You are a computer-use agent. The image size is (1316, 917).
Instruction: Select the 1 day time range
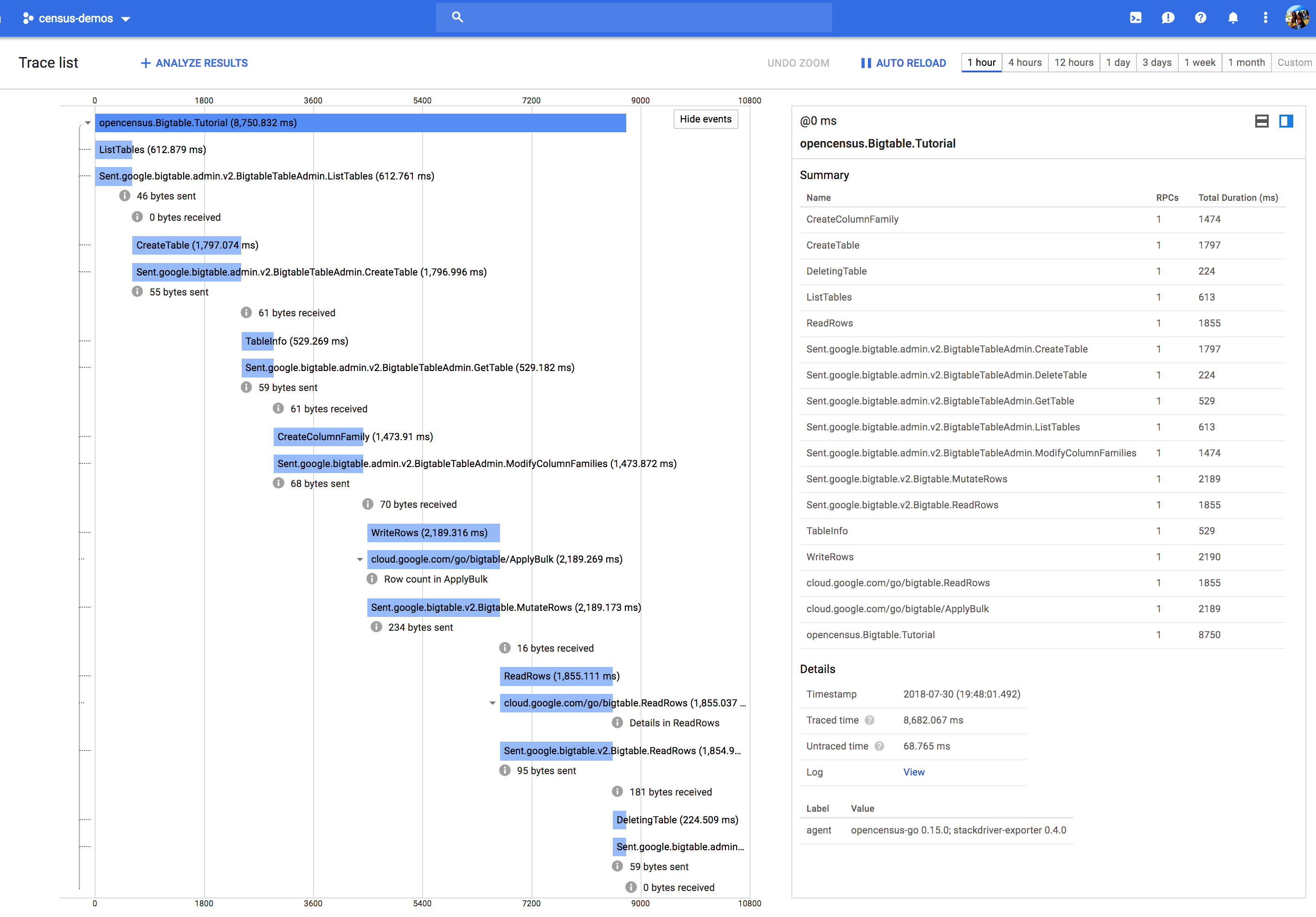click(1117, 63)
